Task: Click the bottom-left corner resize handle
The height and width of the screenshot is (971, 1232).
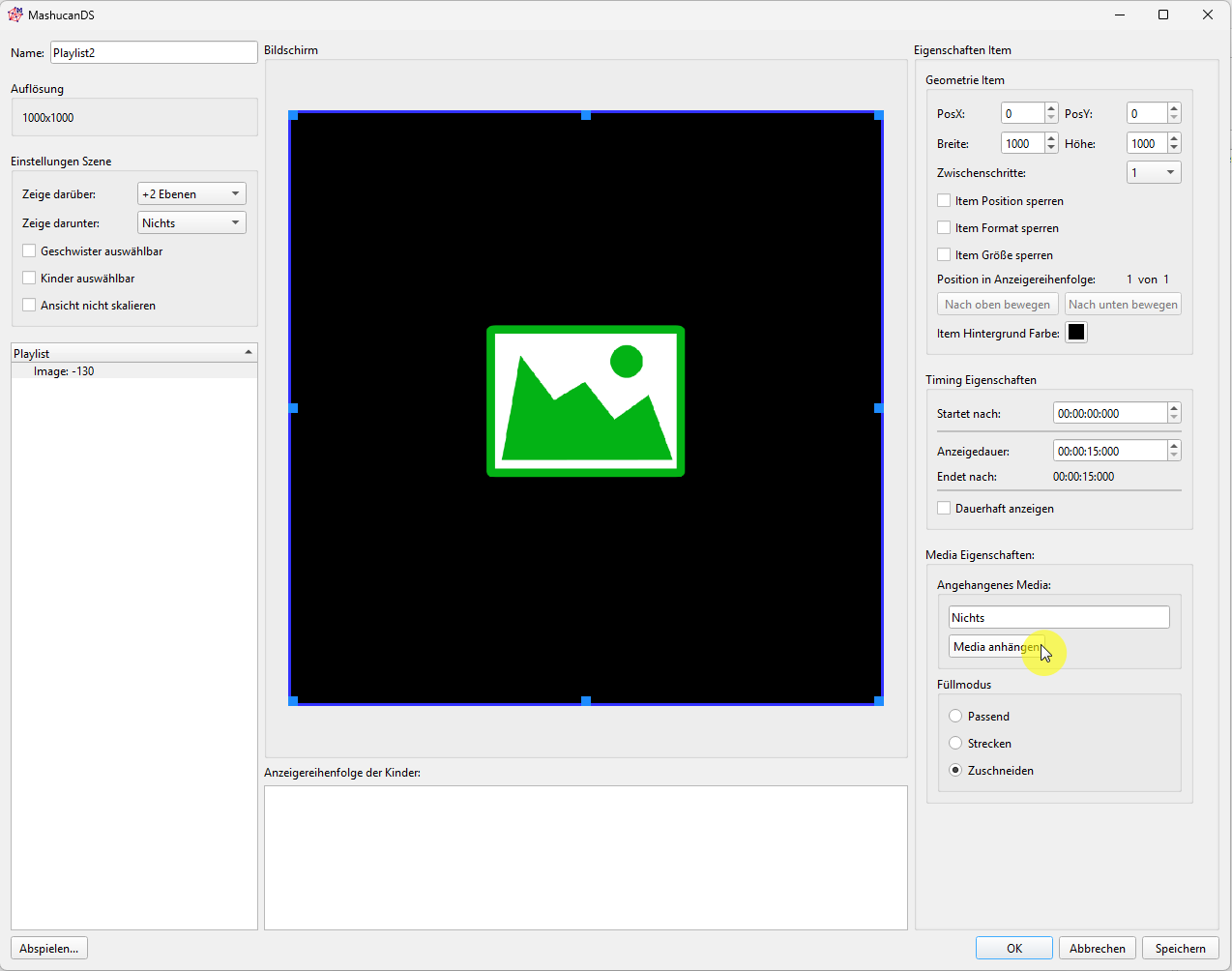Action: click(294, 700)
